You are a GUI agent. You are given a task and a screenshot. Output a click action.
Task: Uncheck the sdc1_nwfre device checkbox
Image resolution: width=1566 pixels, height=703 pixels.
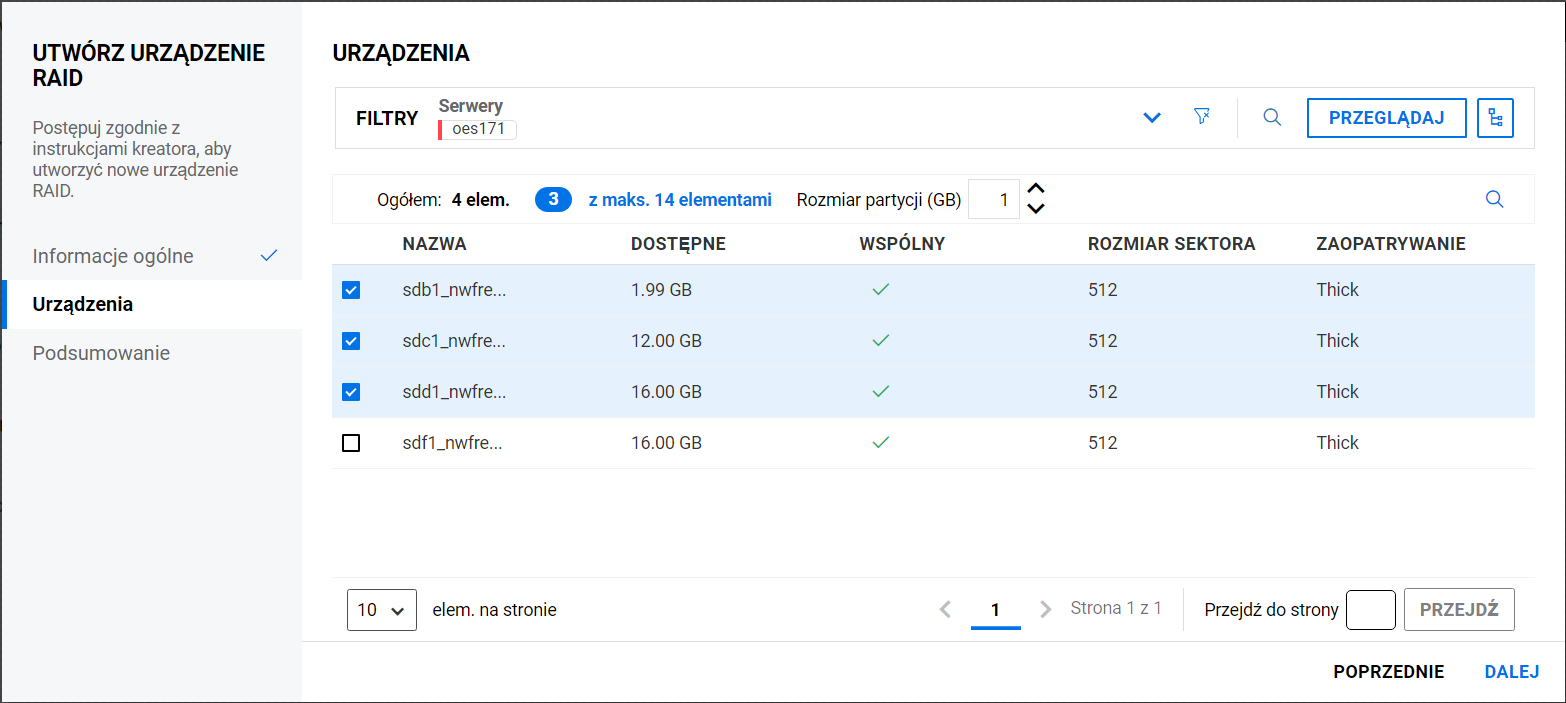pos(351,341)
